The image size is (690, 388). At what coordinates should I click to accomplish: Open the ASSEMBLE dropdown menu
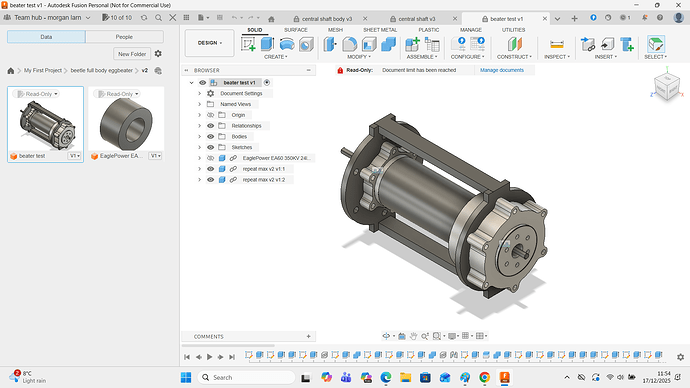(x=422, y=57)
